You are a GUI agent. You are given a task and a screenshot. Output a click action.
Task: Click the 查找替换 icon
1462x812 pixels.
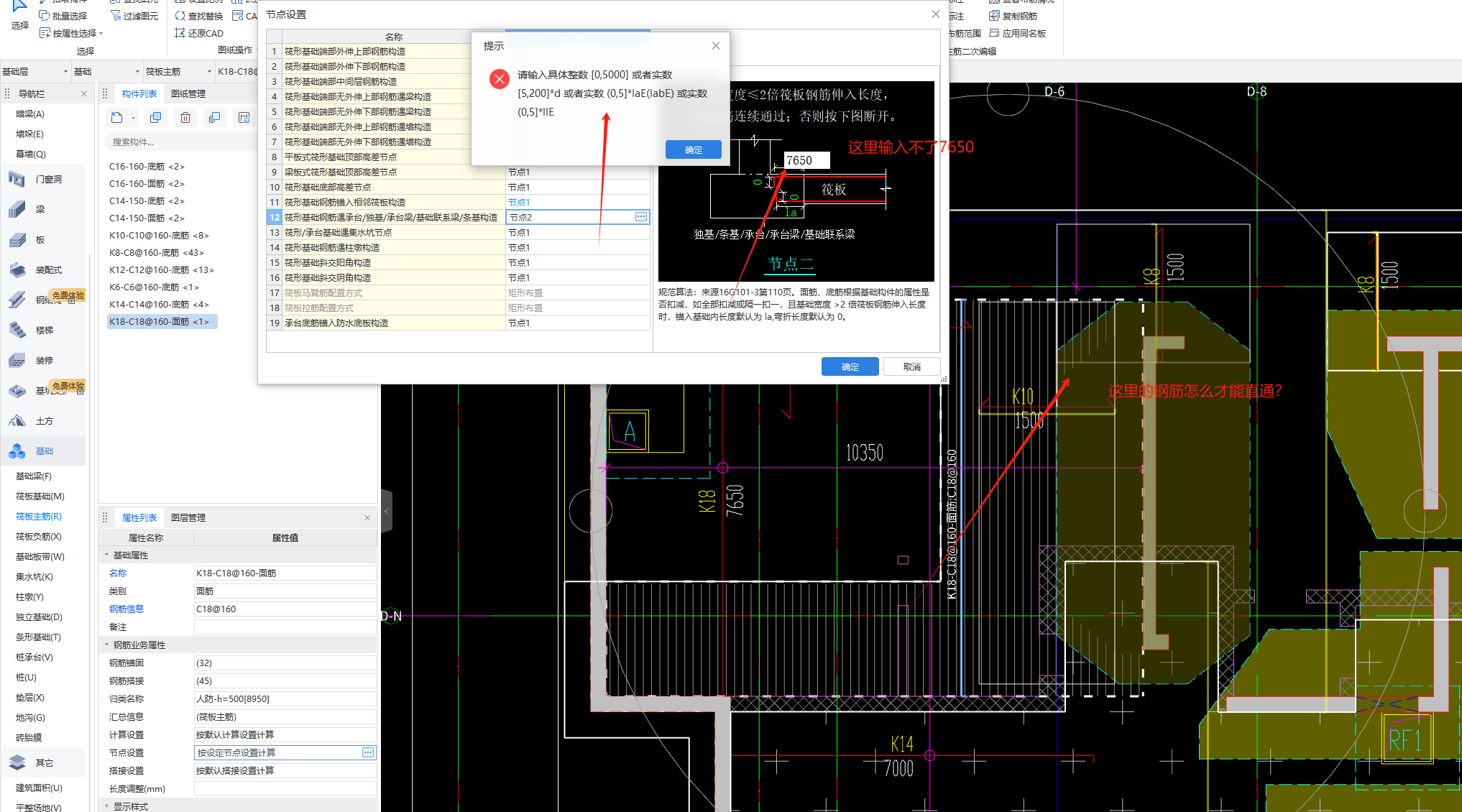(180, 16)
